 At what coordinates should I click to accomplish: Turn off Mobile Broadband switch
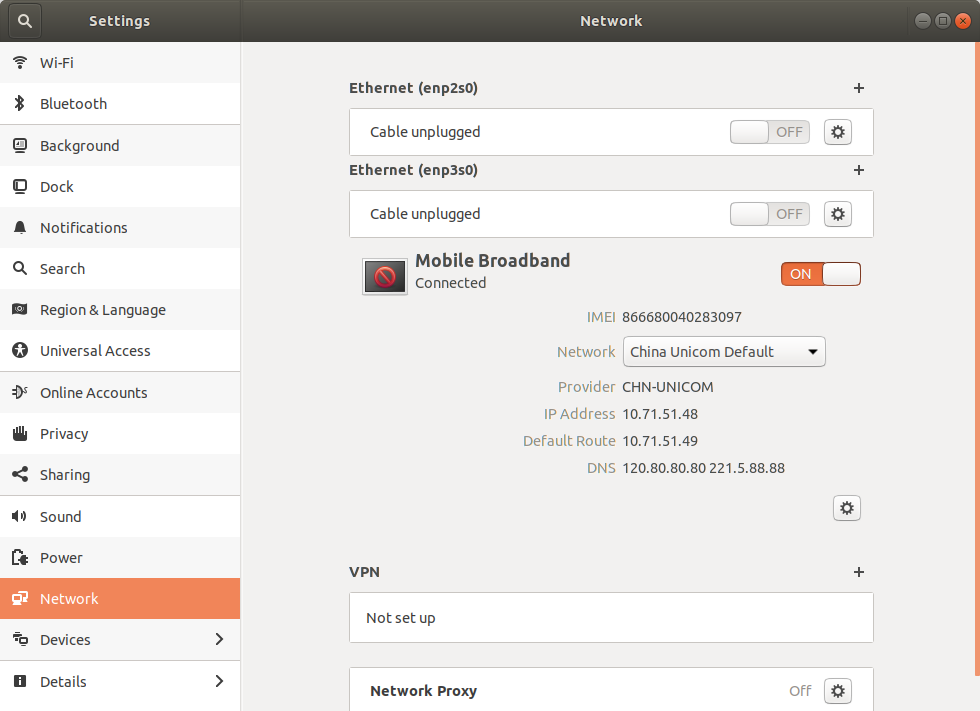tap(821, 274)
